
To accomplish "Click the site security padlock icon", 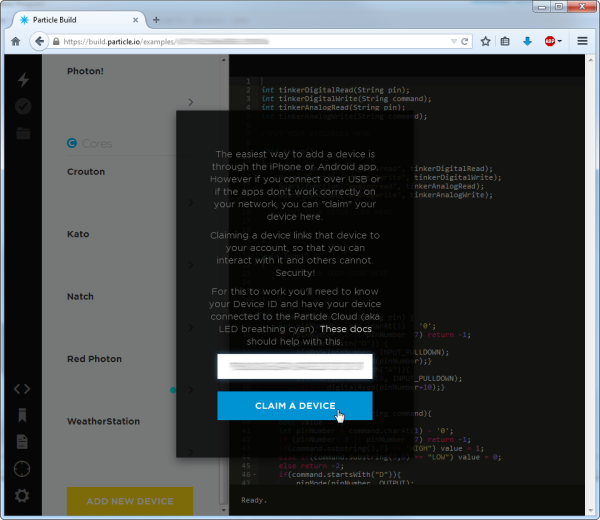I will 56,41.
